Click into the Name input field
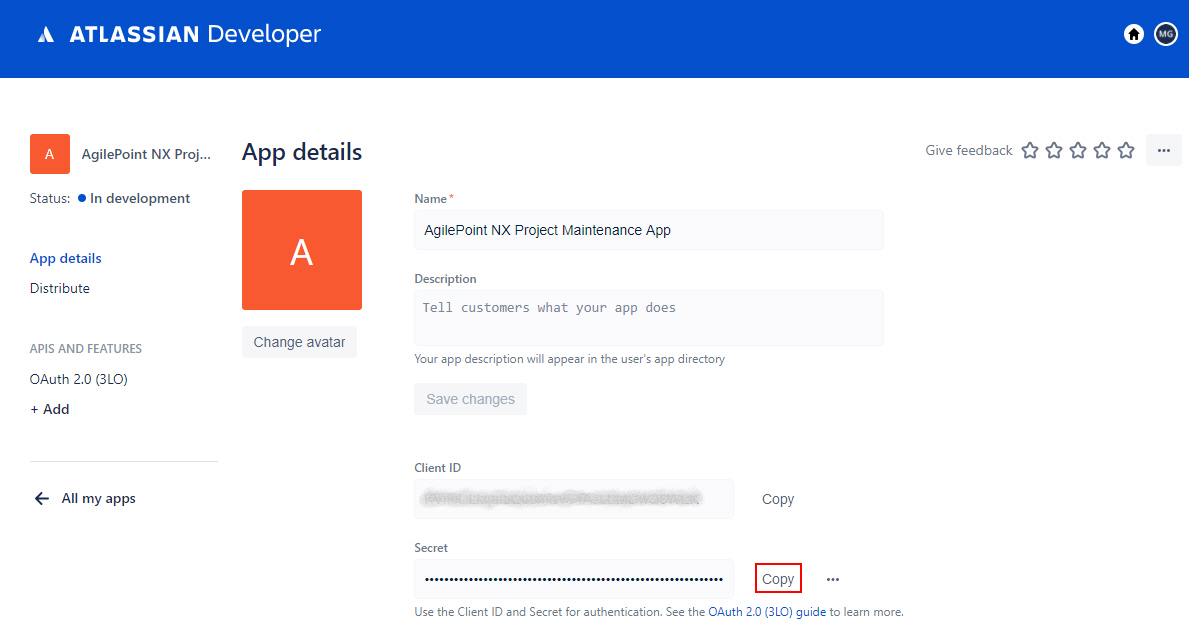The image size is (1189, 635). pos(648,230)
